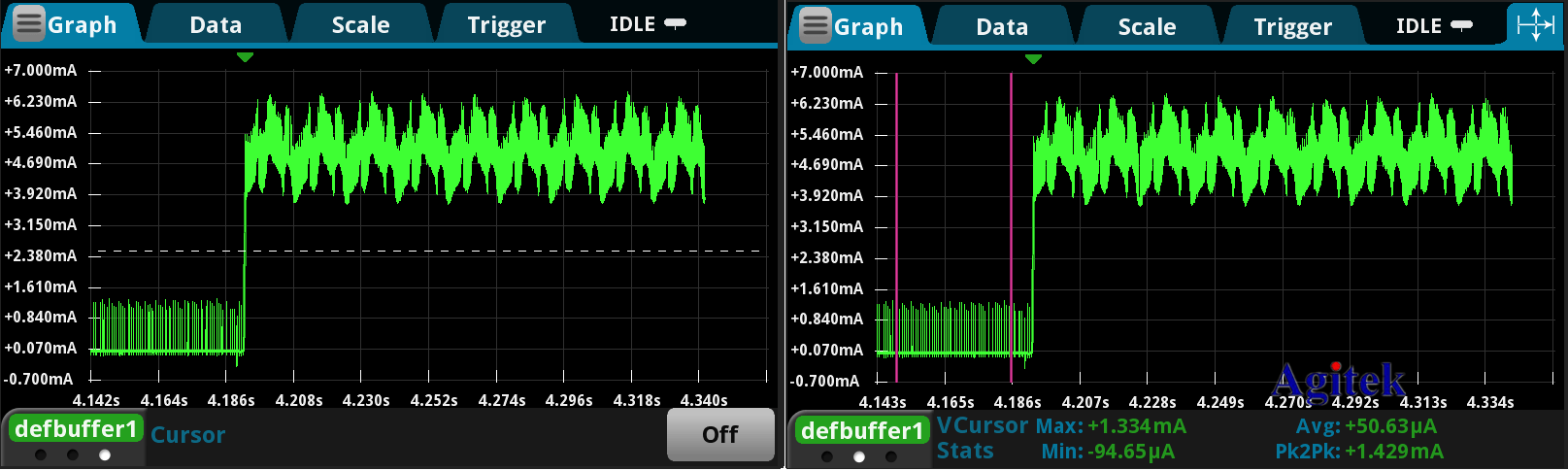This screenshot has height=471, width=1568.
Task: Toggle the Cursor Off button
Action: pyautogui.click(x=719, y=434)
